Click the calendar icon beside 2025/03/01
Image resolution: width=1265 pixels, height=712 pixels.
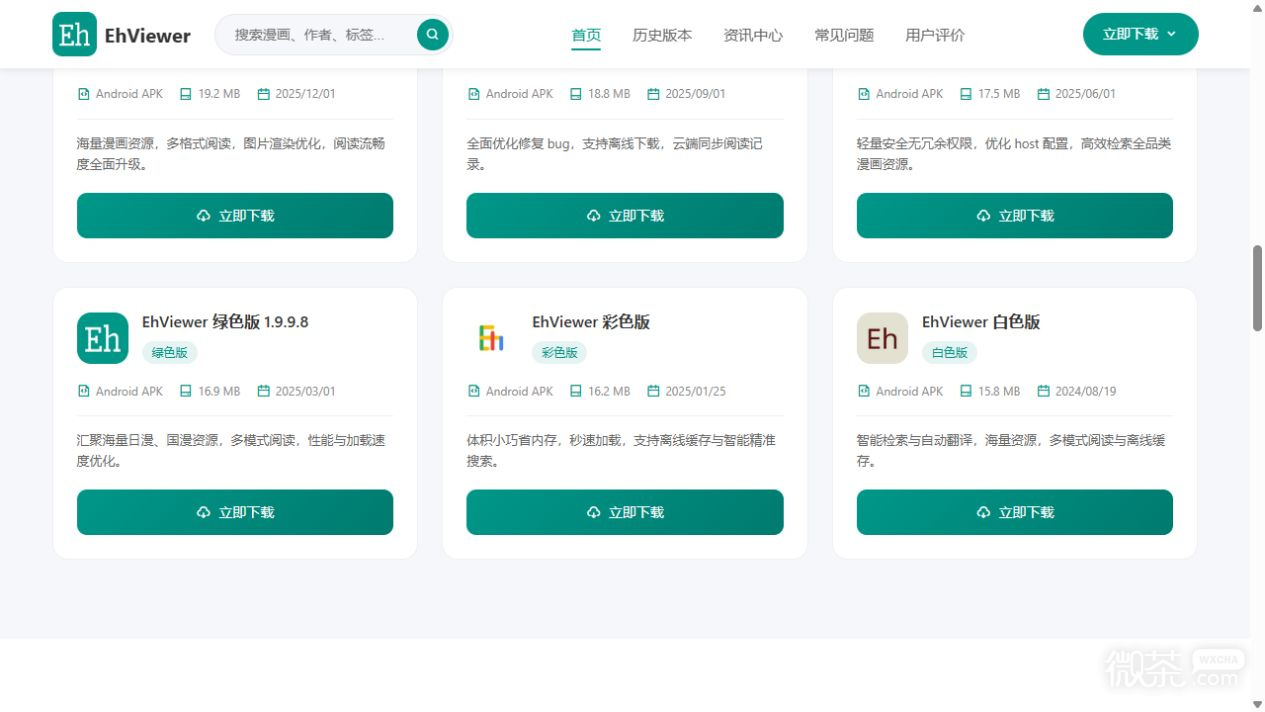point(264,391)
